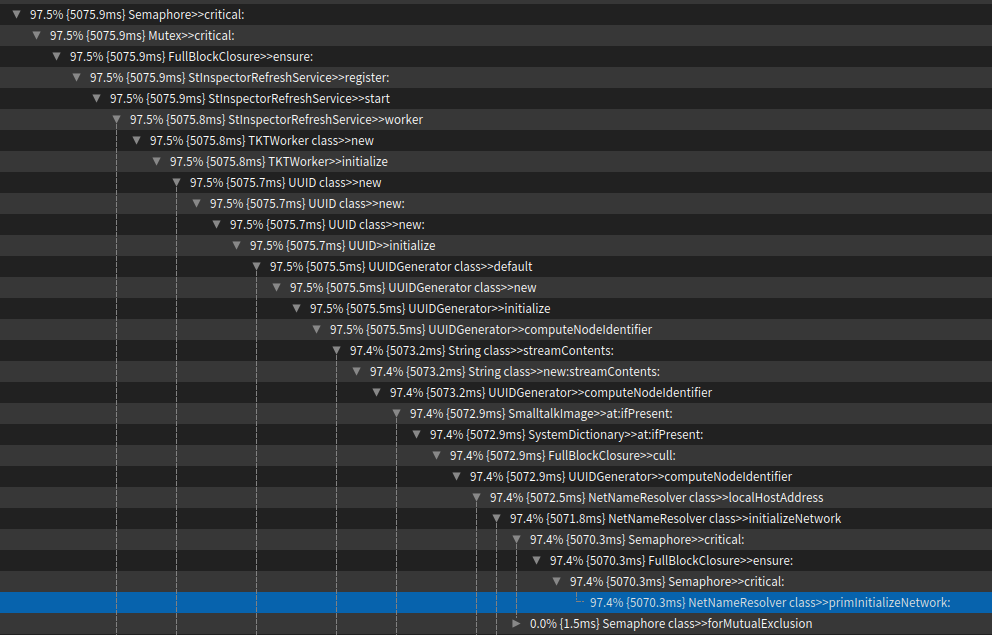The width and height of the screenshot is (992, 635).
Task: Select UUIDGenerator>>initialize row
Action: [x=496, y=308]
